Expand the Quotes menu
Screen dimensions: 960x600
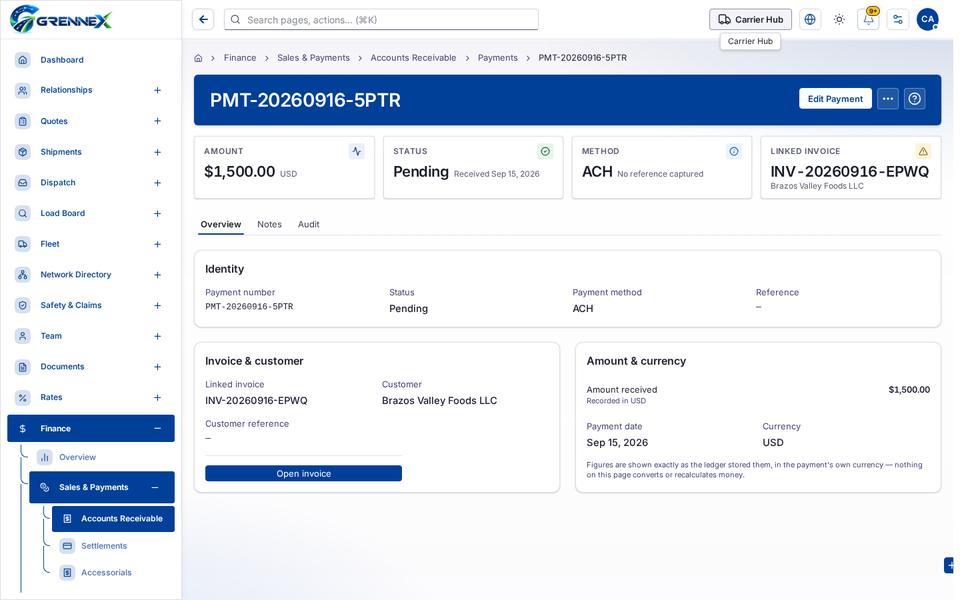157,121
